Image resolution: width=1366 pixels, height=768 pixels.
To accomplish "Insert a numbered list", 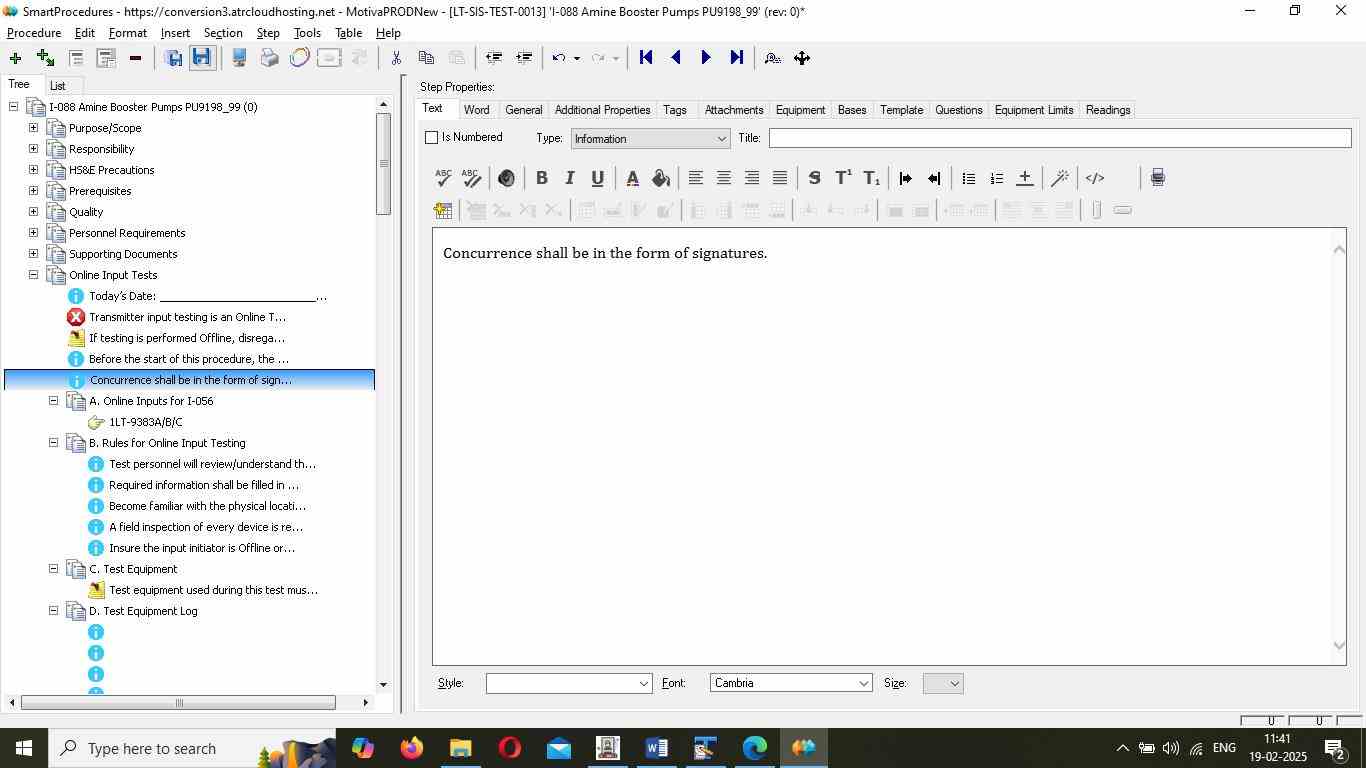I will pos(996,178).
